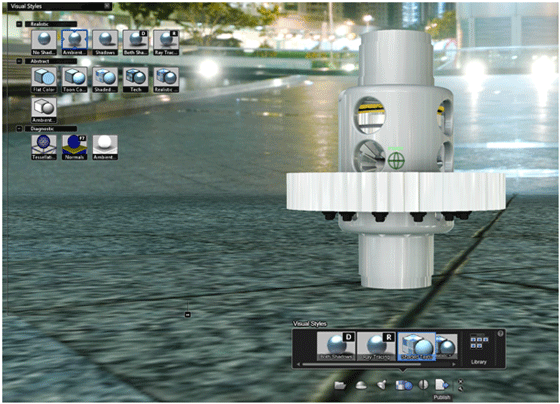Click the right arrow of styles scrollbar
560x404 pixels.
(x=454, y=364)
